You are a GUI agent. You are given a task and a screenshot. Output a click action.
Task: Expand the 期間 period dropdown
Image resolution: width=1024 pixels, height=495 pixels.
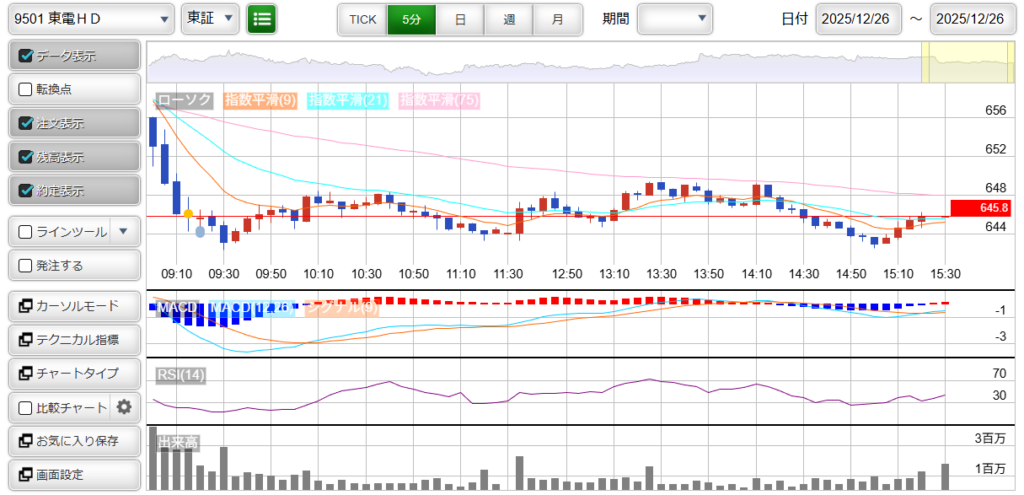coord(675,18)
